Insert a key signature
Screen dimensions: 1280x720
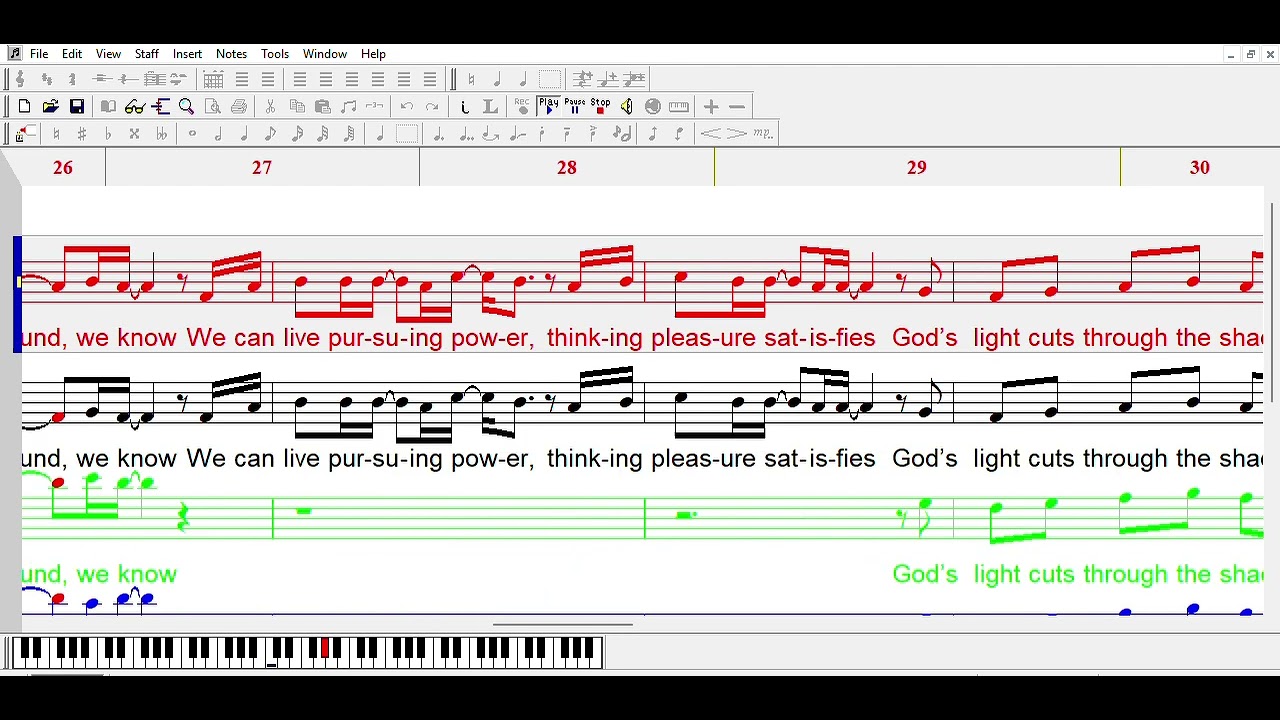(x=46, y=79)
